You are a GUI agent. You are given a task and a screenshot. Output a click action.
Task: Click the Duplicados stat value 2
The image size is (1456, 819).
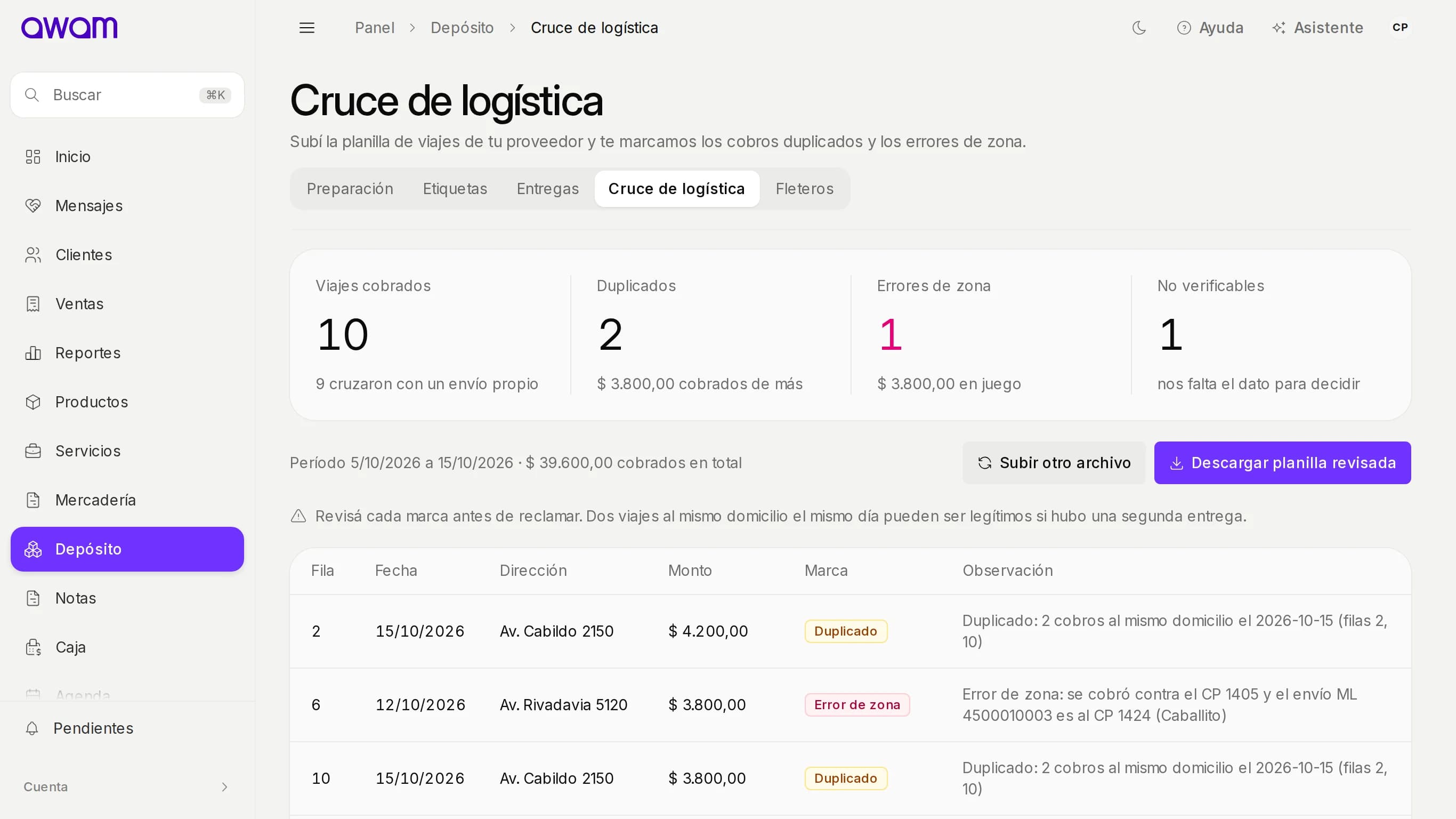coord(610,335)
